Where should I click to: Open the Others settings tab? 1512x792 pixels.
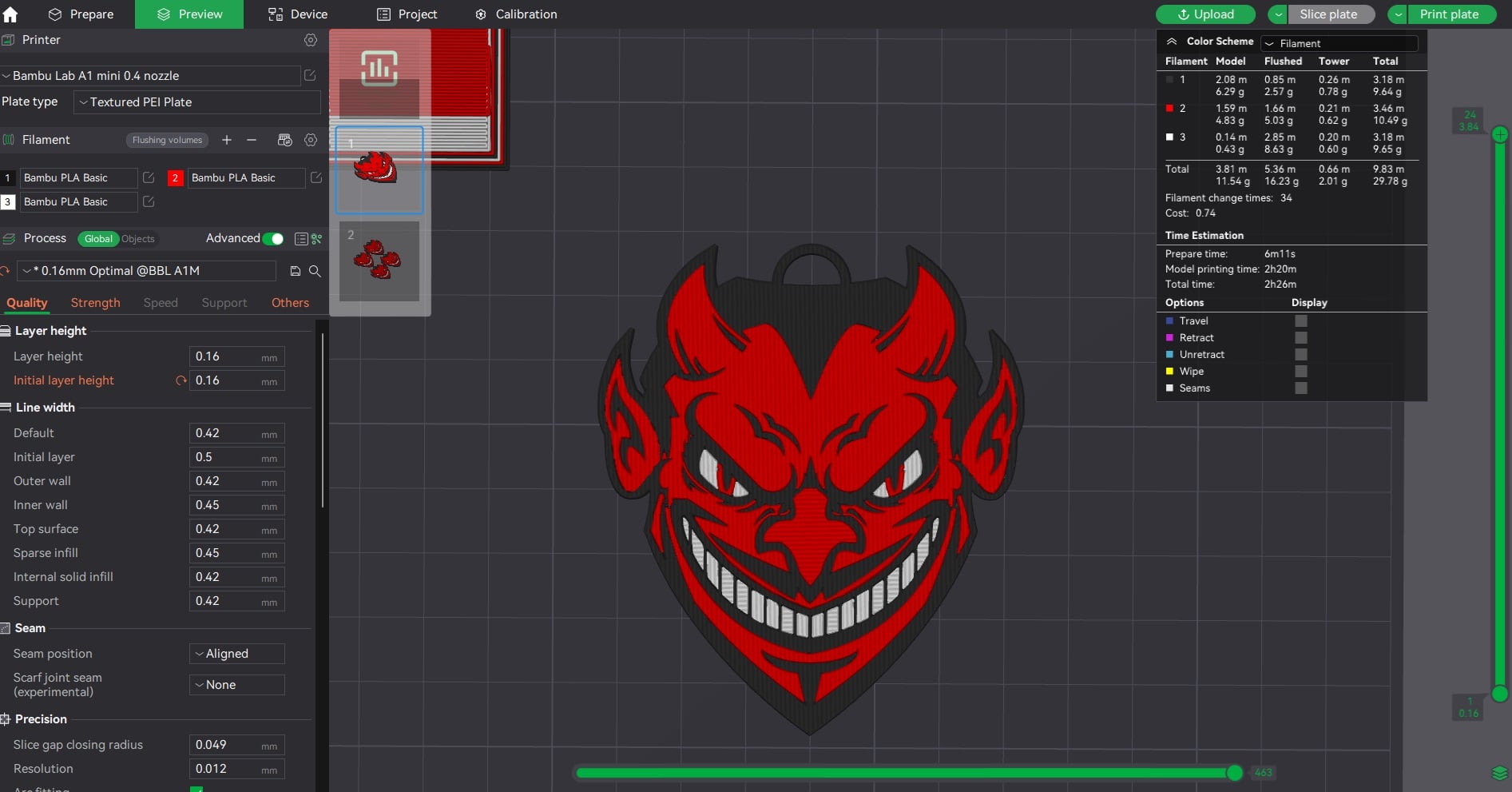point(290,303)
